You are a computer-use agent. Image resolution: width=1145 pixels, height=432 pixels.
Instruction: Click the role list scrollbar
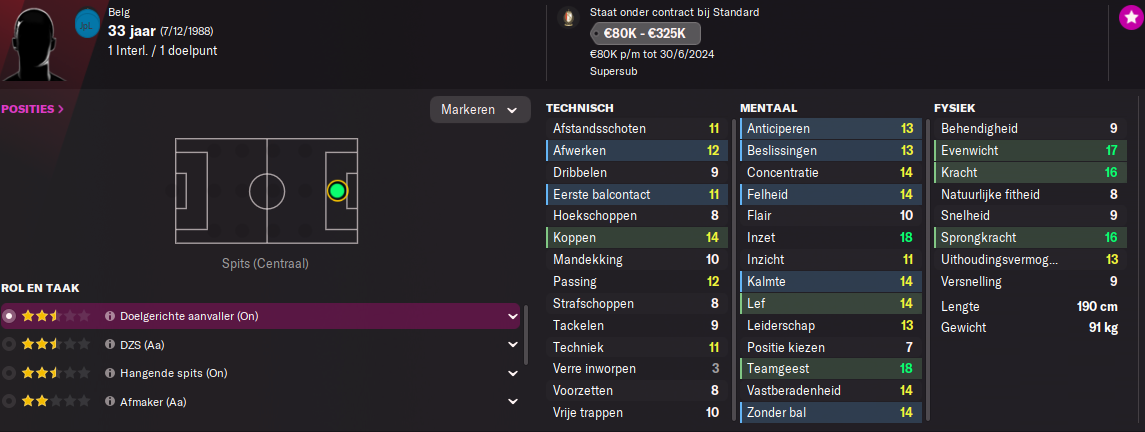point(526,334)
